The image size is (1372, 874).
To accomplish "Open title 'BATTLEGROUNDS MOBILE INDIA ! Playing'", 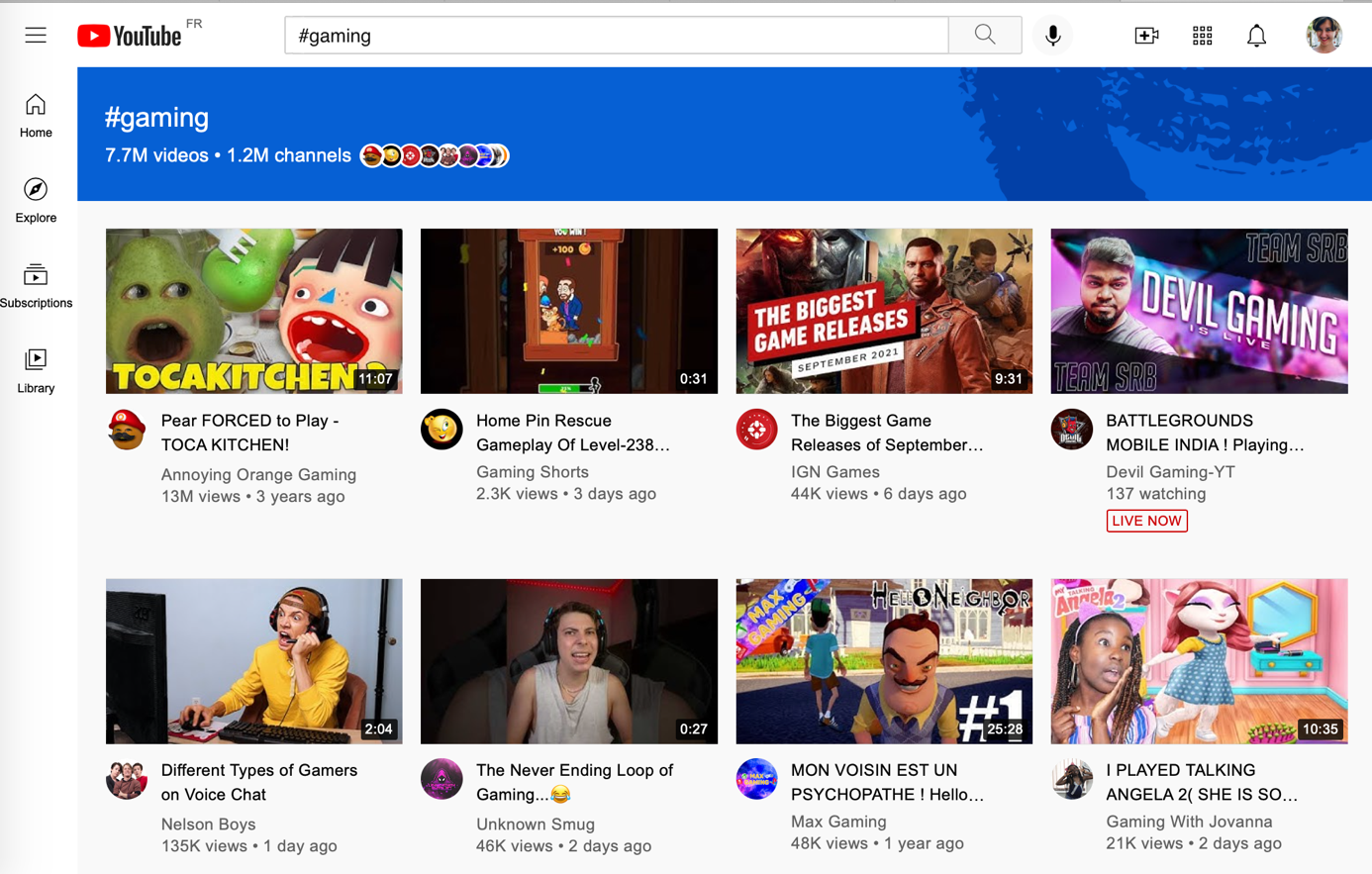I will pyautogui.click(x=1205, y=433).
